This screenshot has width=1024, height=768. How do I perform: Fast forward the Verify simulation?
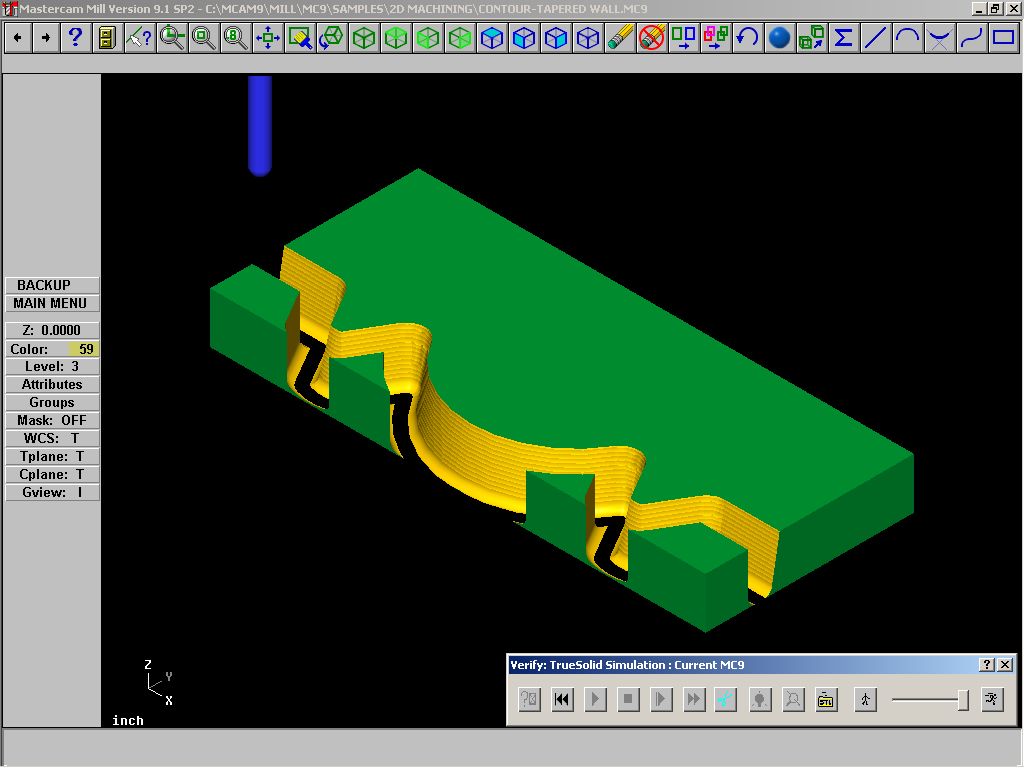coord(694,700)
